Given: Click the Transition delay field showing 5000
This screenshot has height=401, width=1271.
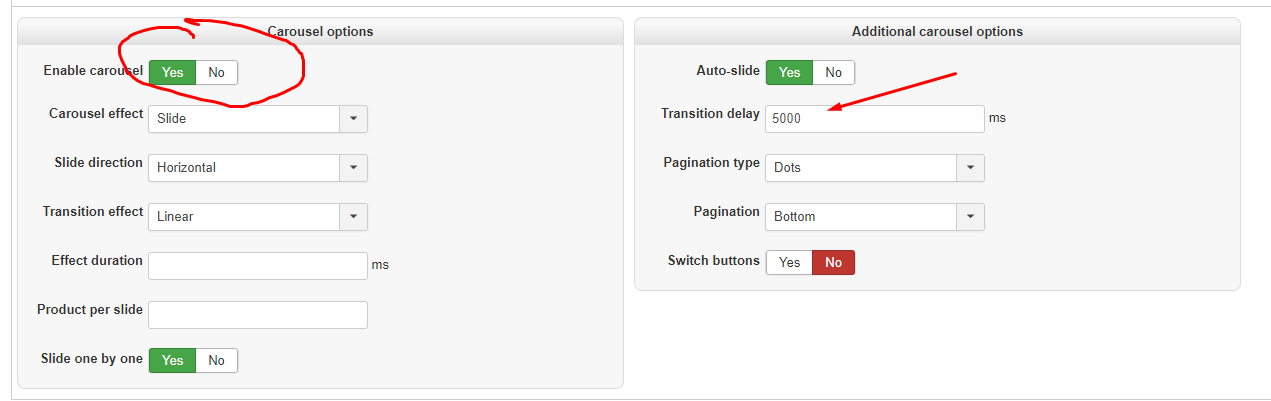Looking at the screenshot, I should pyautogui.click(x=875, y=118).
